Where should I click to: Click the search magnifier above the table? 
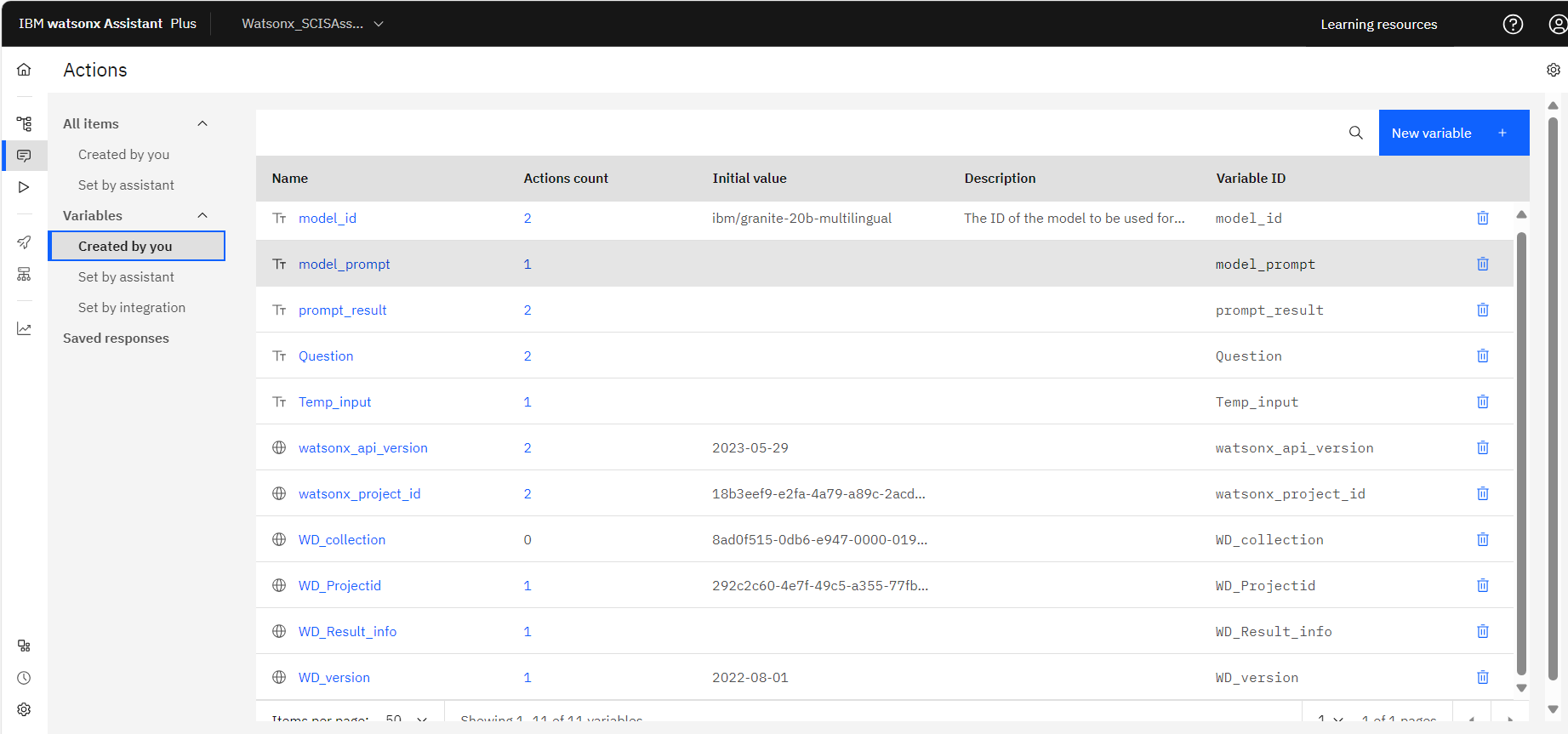(x=1356, y=133)
